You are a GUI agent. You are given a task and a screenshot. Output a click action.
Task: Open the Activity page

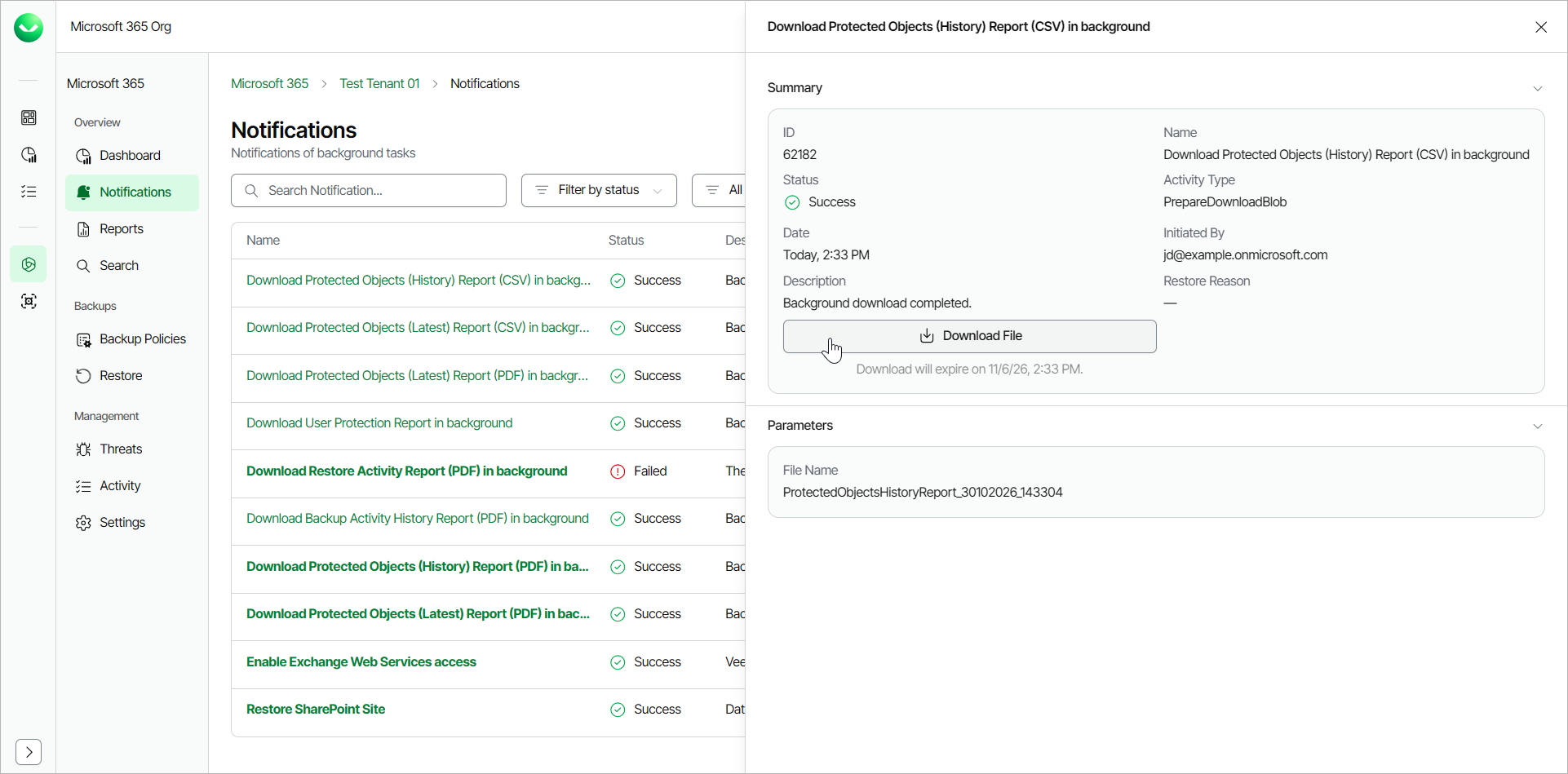pyautogui.click(x=132, y=486)
